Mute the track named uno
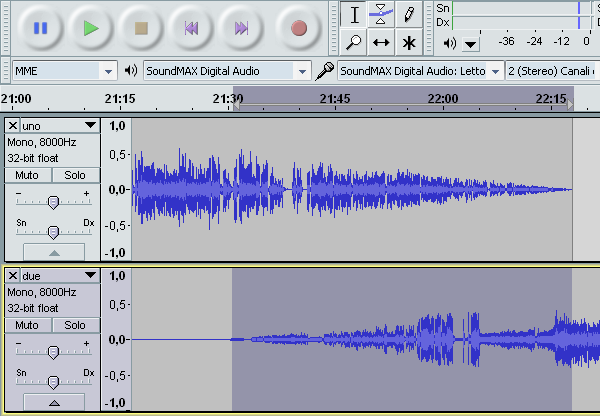Image resolution: width=600 pixels, height=416 pixels. pos(26,175)
